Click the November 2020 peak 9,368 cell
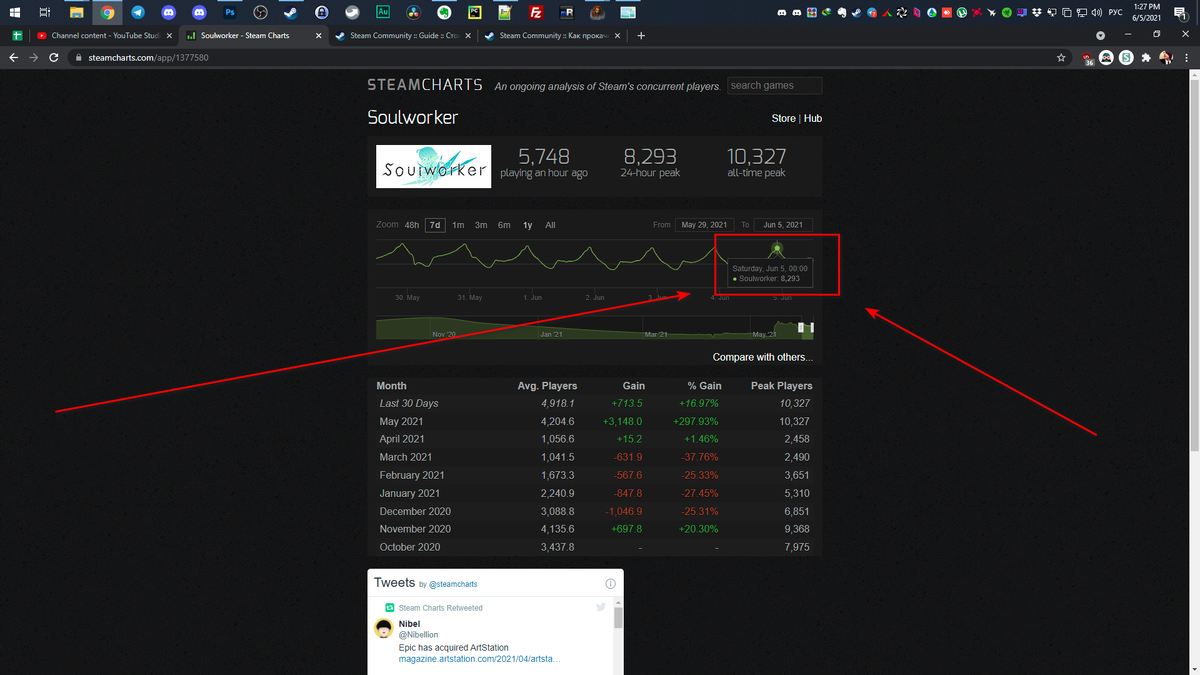The width and height of the screenshot is (1200, 675). [798, 529]
